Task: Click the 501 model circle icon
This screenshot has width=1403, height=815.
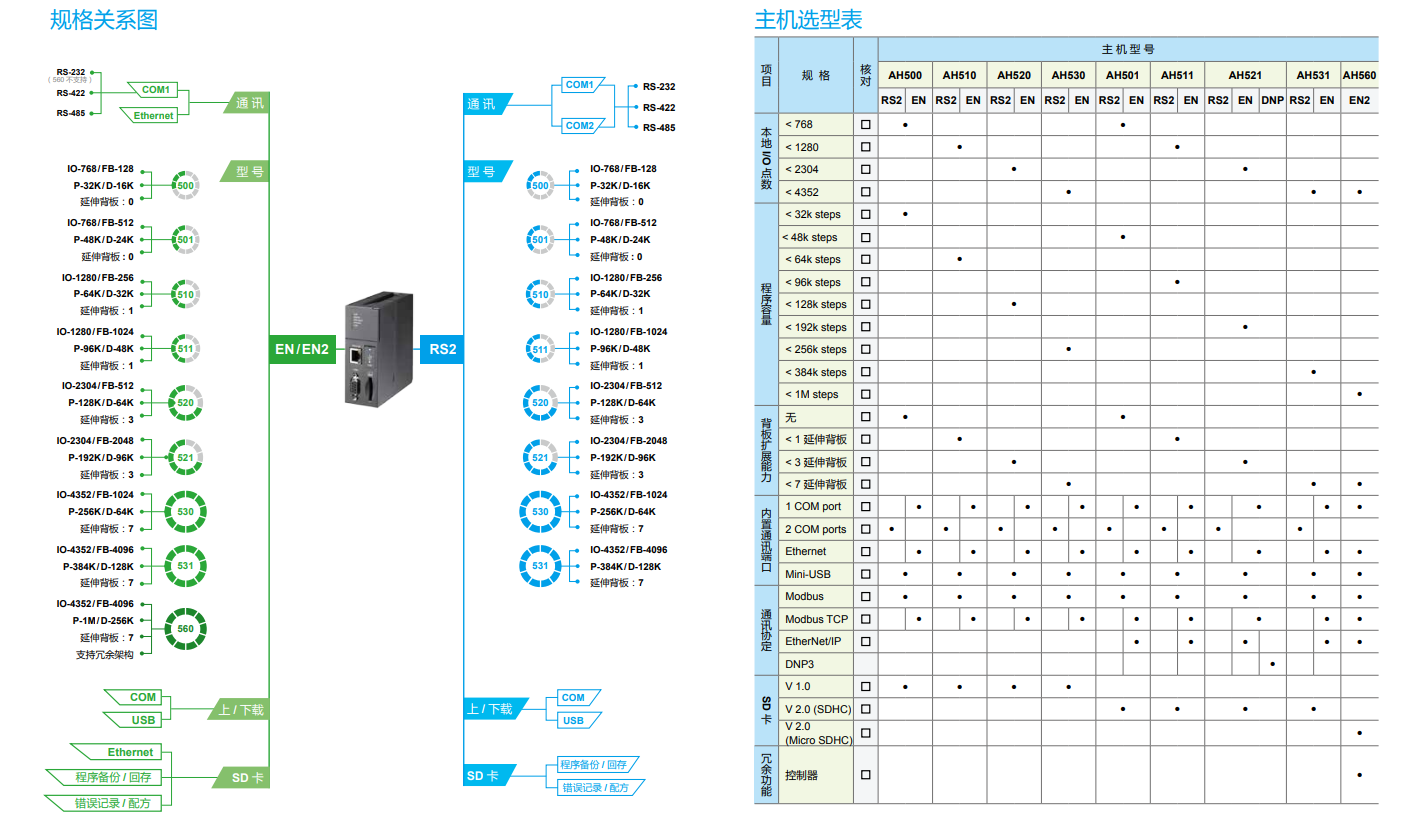Action: (x=185, y=238)
